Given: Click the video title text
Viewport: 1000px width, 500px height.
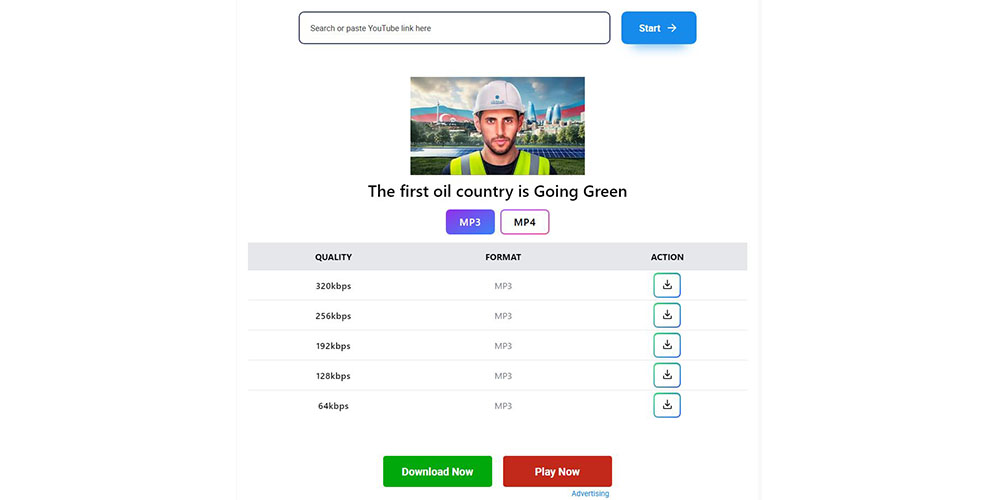Looking at the screenshot, I should click(497, 191).
